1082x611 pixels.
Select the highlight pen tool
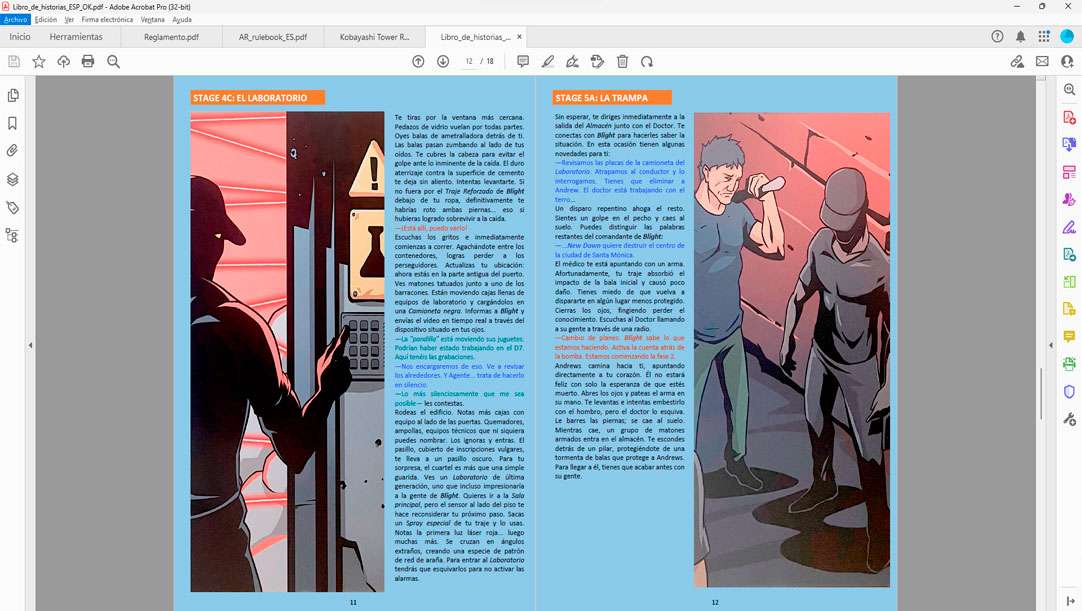(x=548, y=61)
